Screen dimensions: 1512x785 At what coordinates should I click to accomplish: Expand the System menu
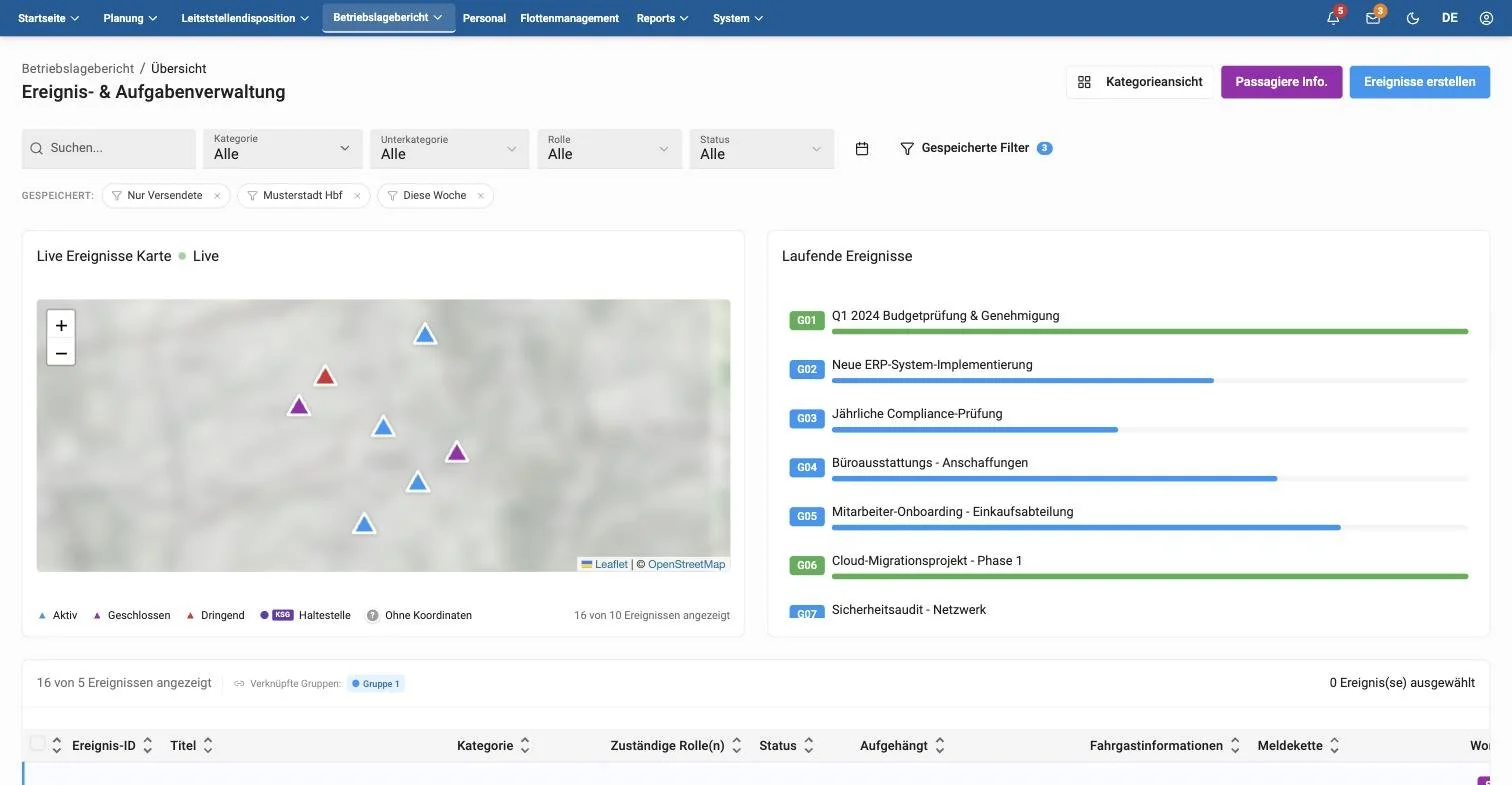coord(738,18)
